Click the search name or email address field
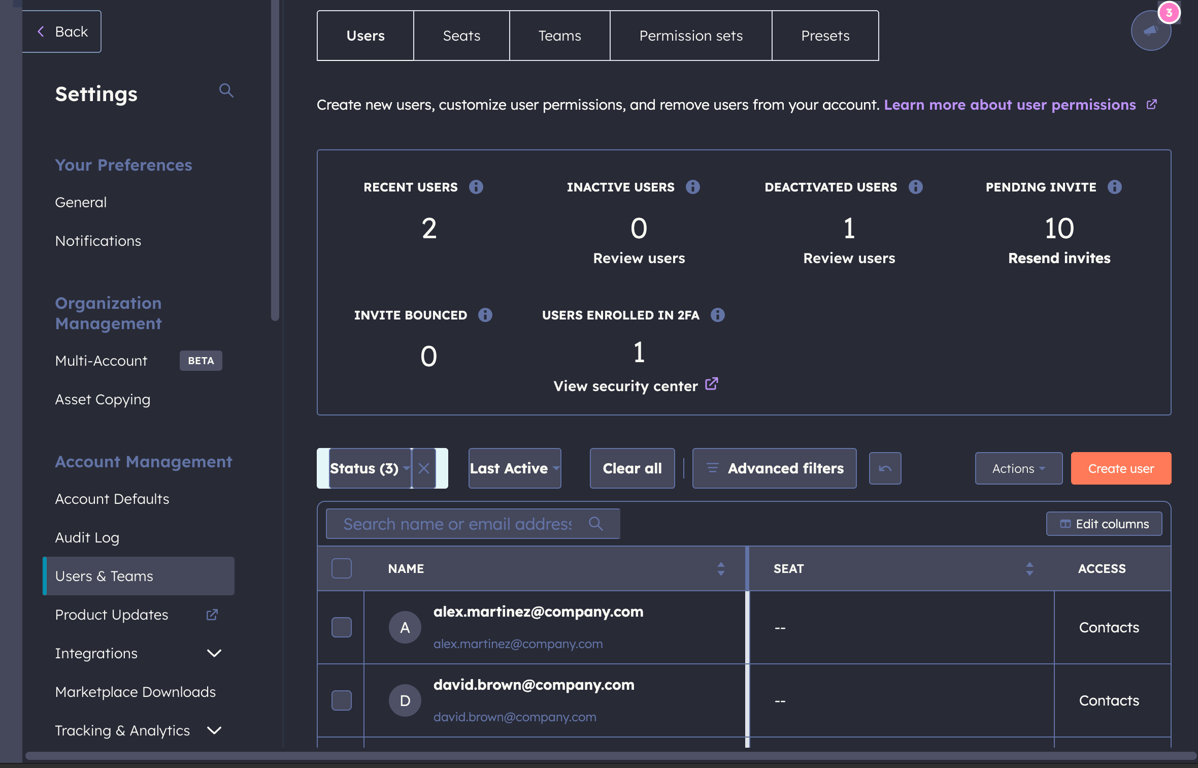The height and width of the screenshot is (768, 1198). tap(460, 523)
